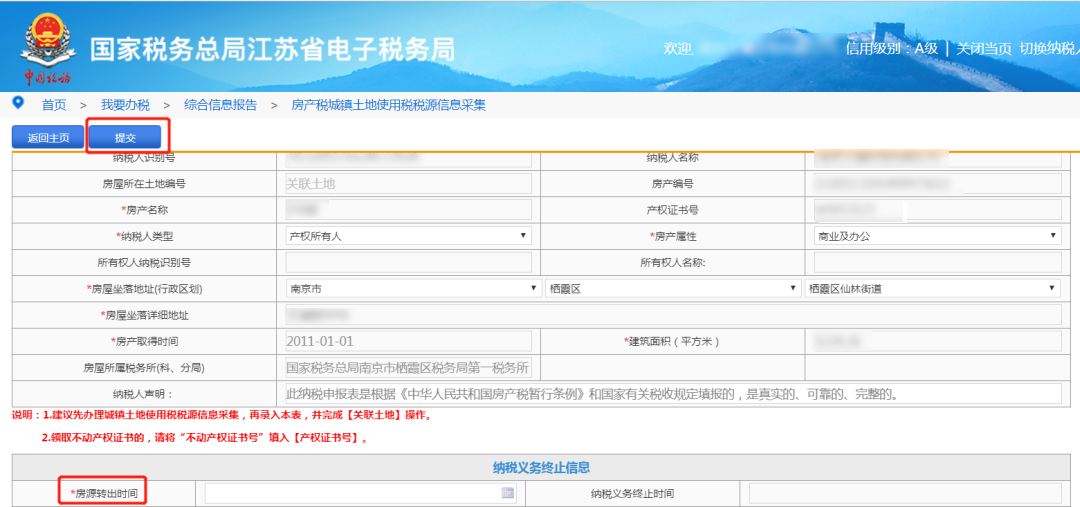The height and width of the screenshot is (507, 1080).
Task: Open the 房产属性 dropdown showing 商业及办公
Action: 937,236
